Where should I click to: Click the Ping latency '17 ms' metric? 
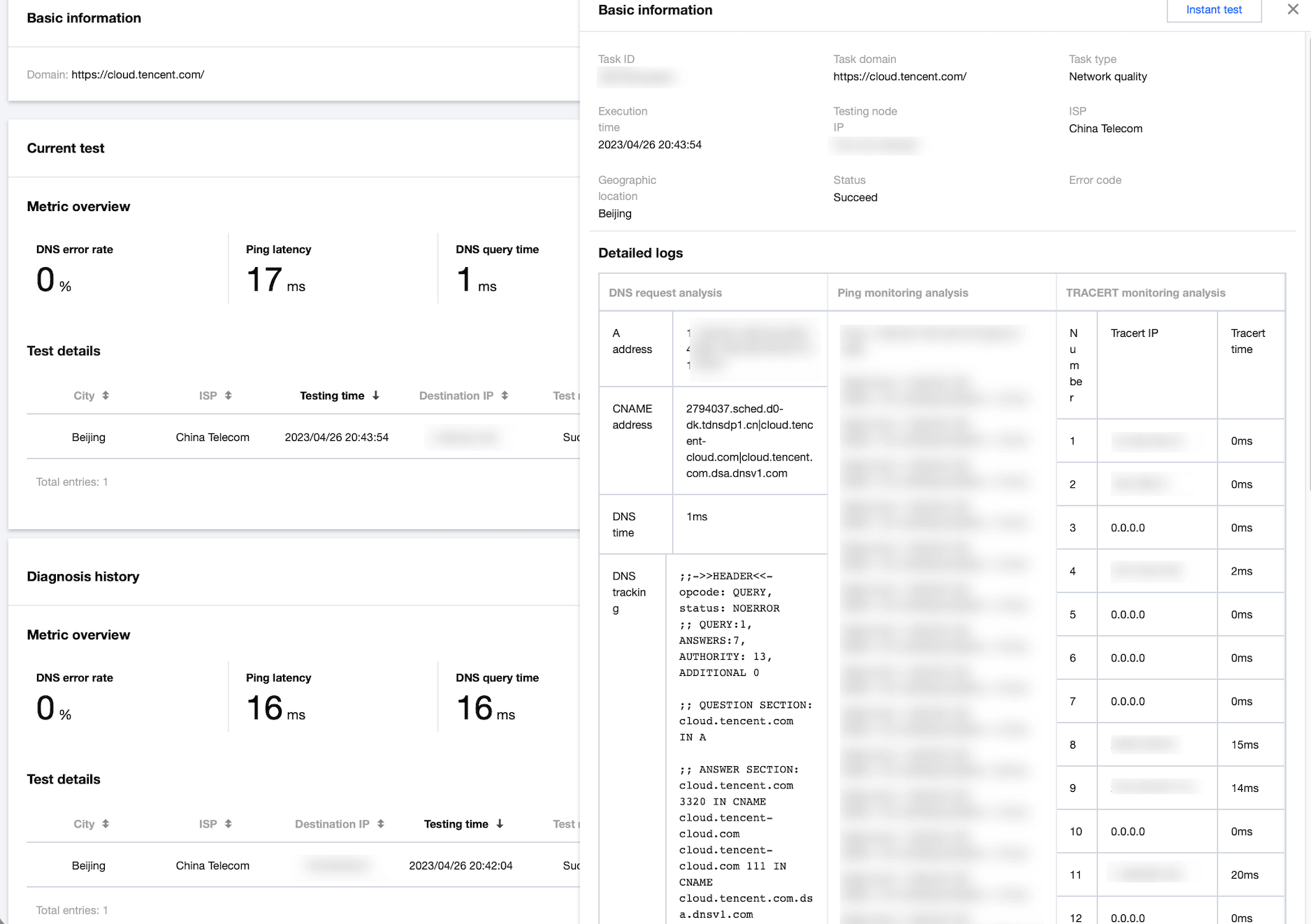coord(275,280)
